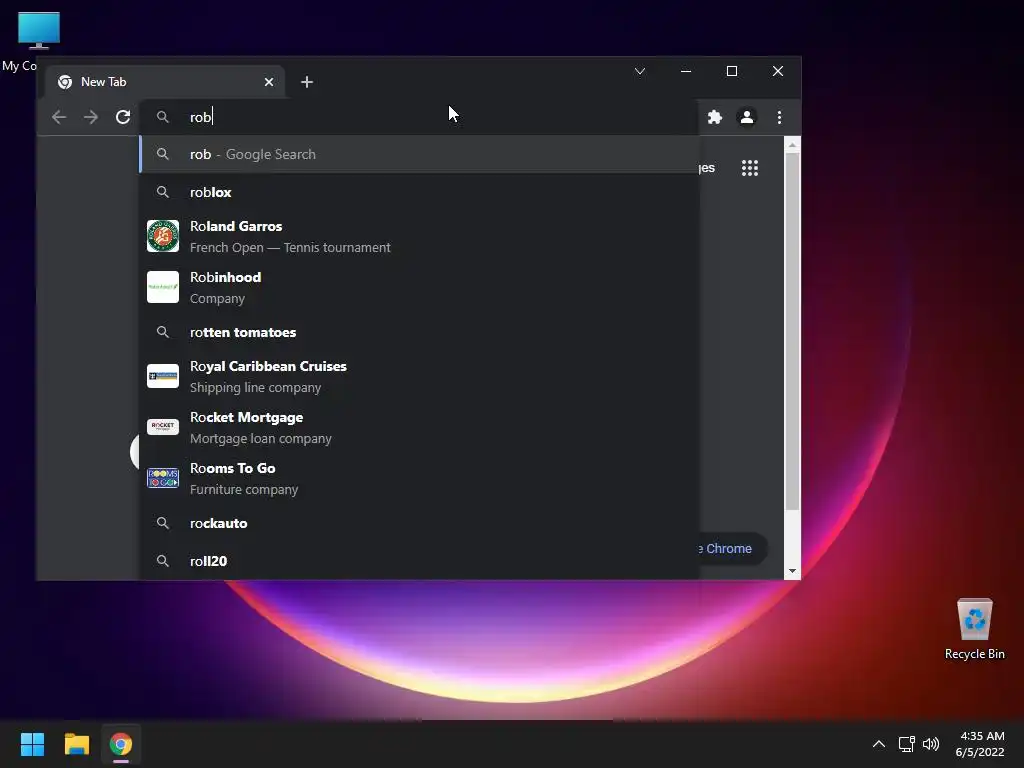Click the search icon beside roblox
Screen dimensions: 1024x768
[163, 192]
